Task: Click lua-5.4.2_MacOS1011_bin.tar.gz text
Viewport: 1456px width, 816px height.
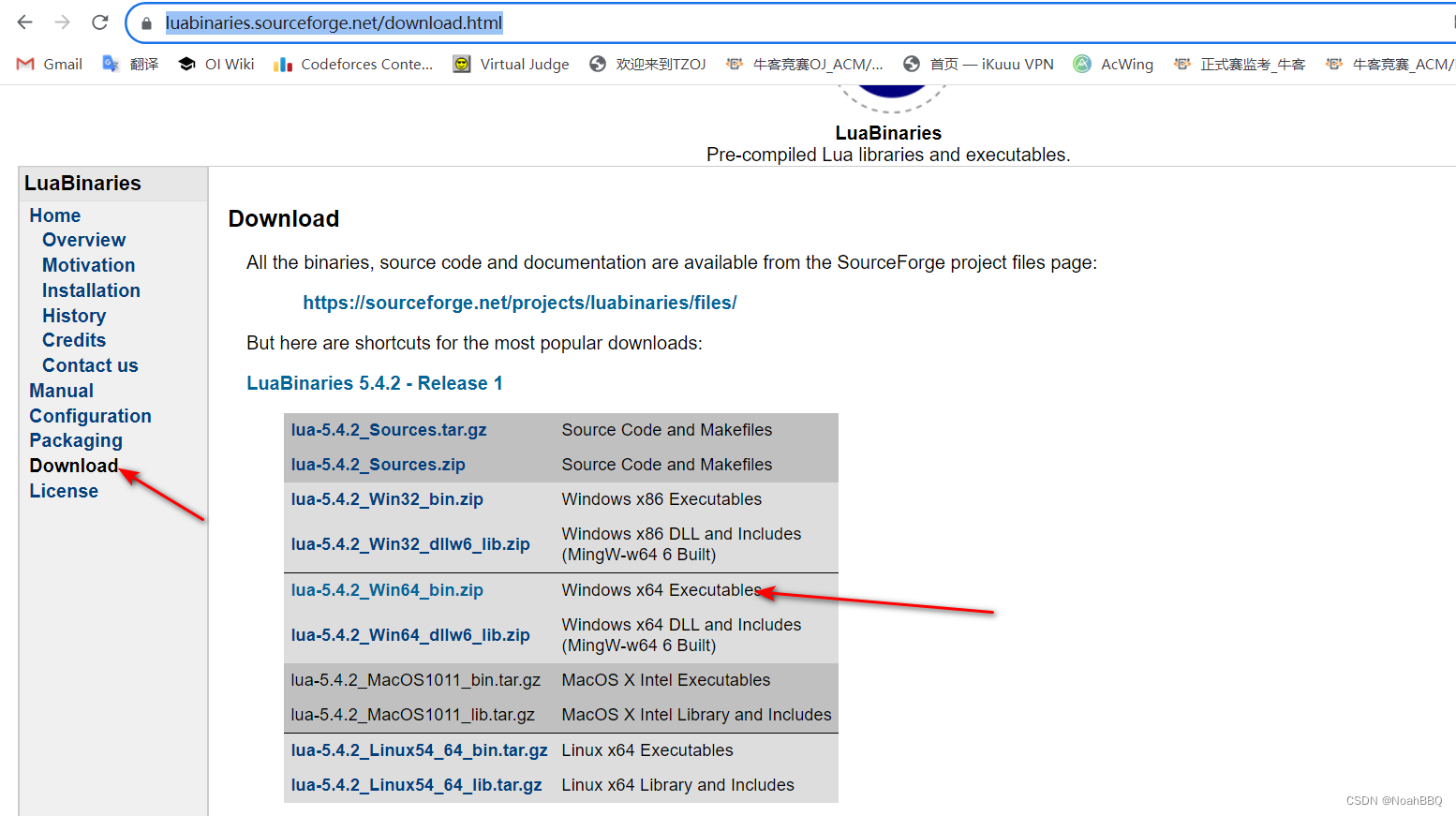Action: click(x=416, y=680)
